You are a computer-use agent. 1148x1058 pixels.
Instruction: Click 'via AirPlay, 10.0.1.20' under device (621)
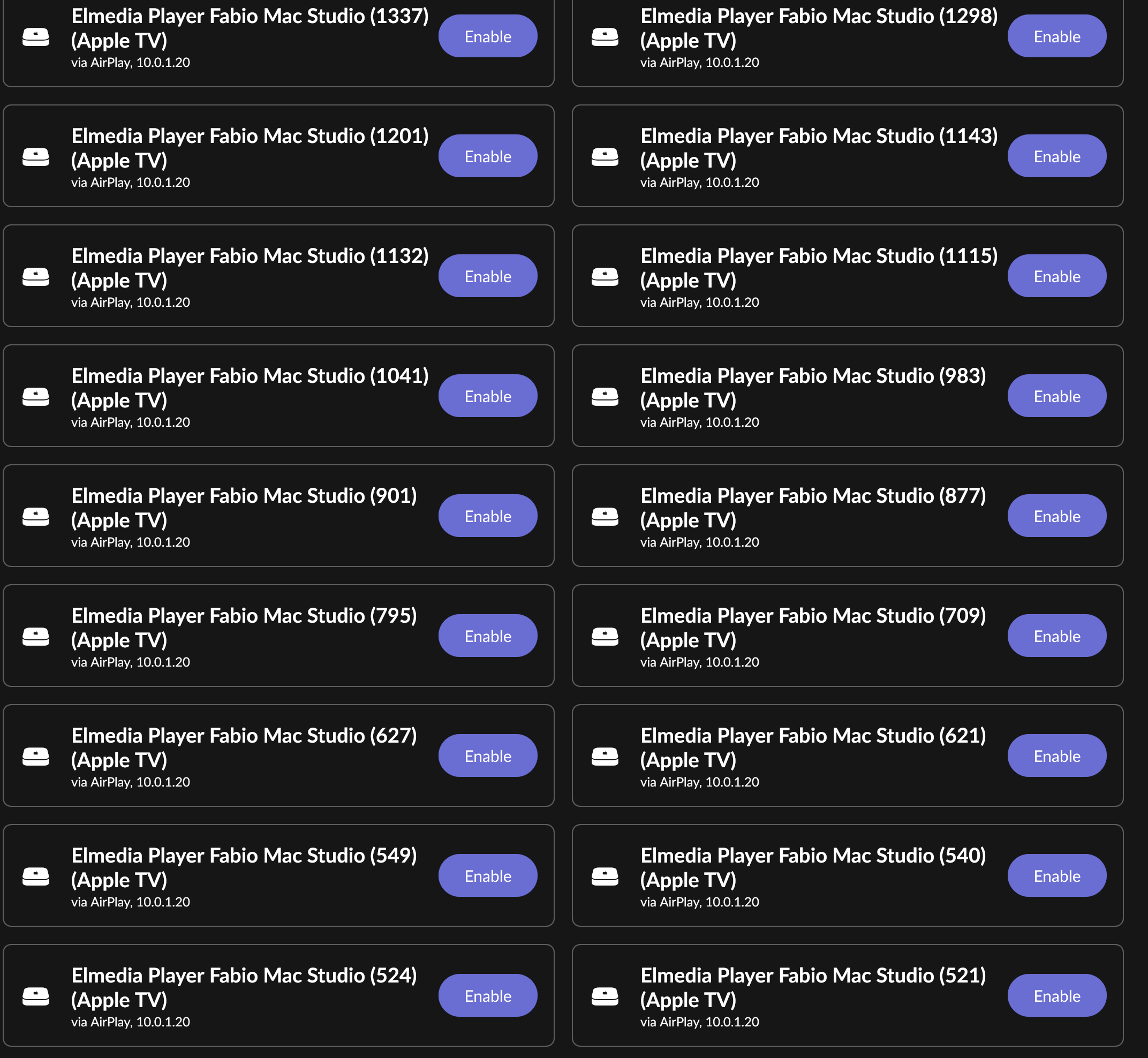700,782
